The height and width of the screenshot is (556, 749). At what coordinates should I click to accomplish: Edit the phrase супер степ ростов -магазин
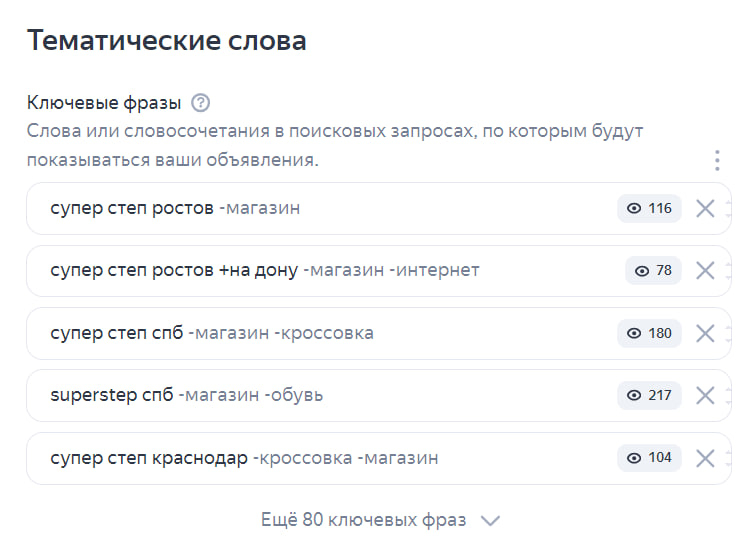point(175,209)
